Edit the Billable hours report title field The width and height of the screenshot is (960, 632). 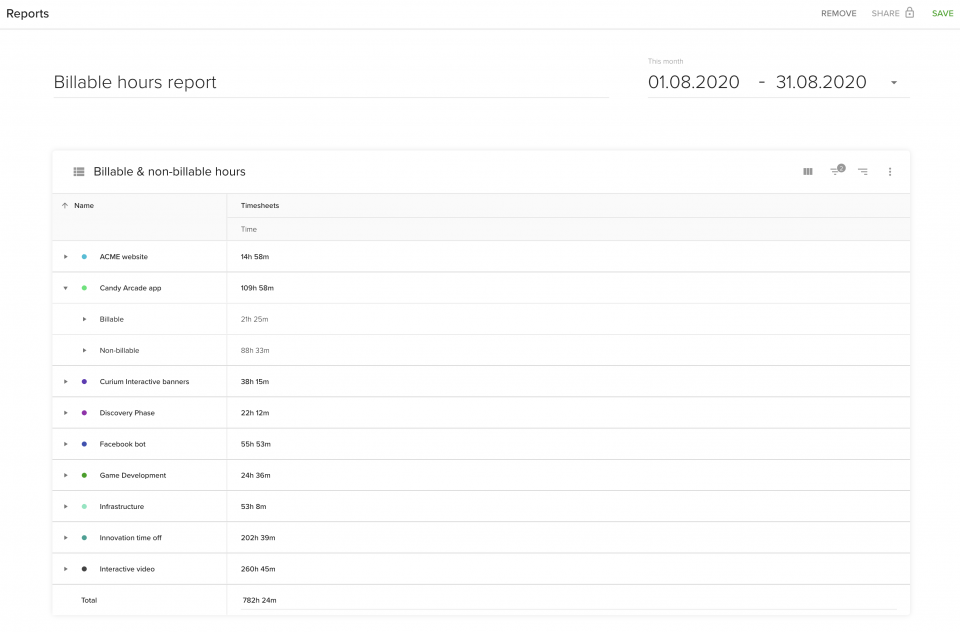331,82
